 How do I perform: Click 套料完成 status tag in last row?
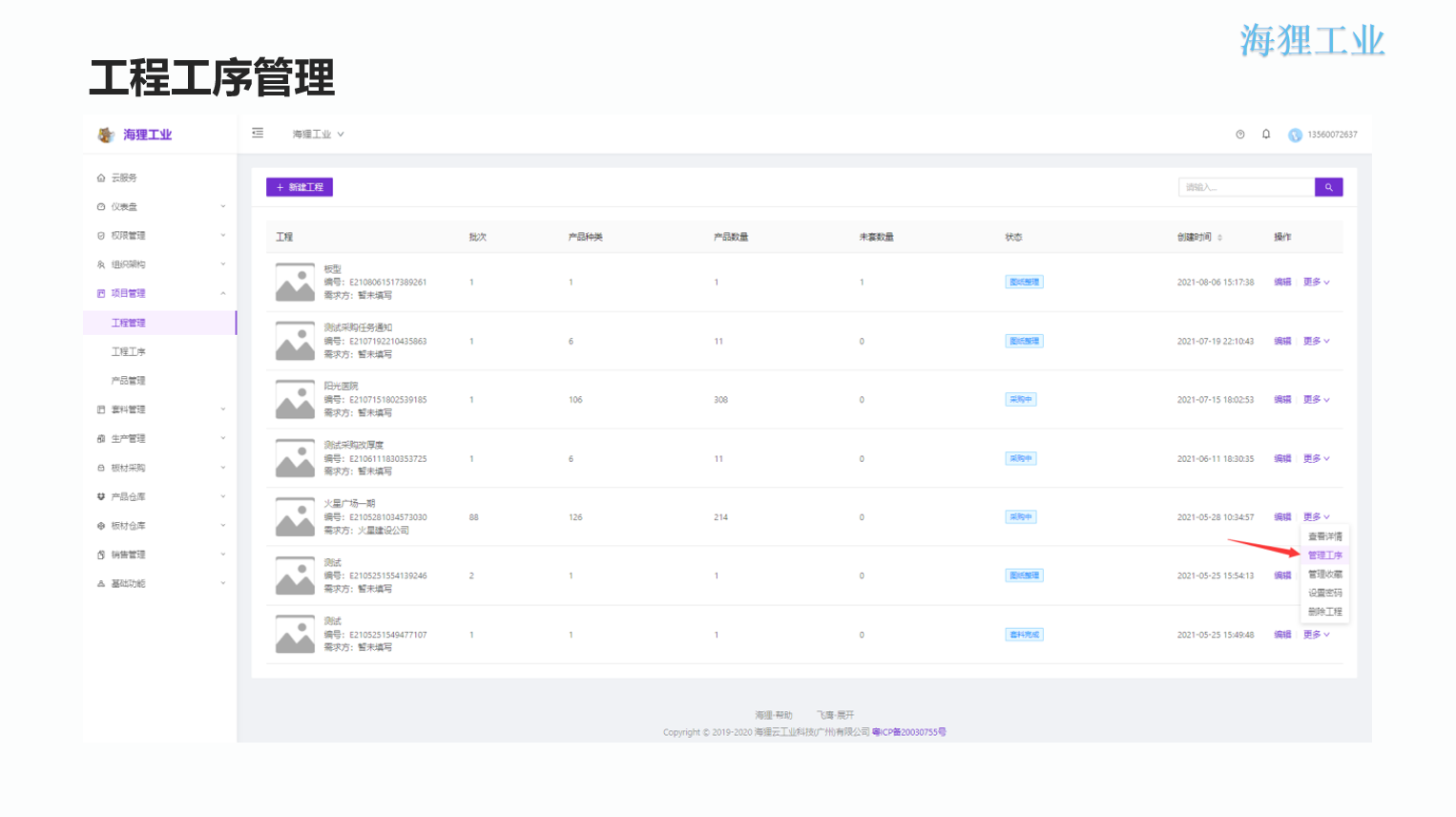[x=1024, y=635]
